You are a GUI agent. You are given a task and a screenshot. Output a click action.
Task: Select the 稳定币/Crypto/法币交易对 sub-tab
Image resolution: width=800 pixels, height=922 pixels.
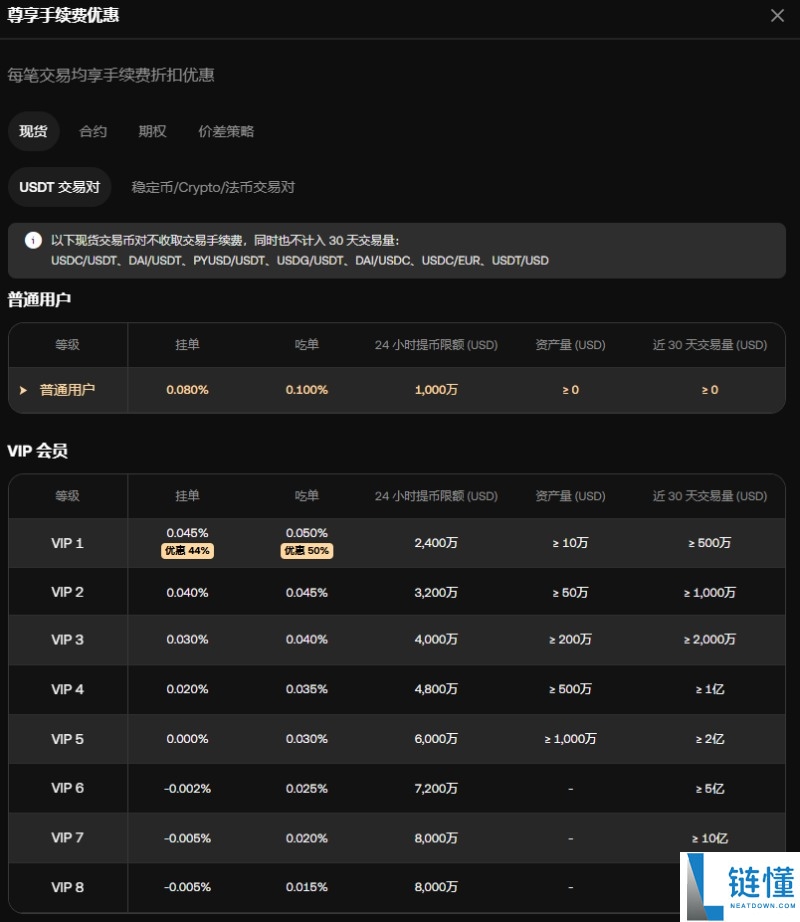pyautogui.click(x=213, y=187)
